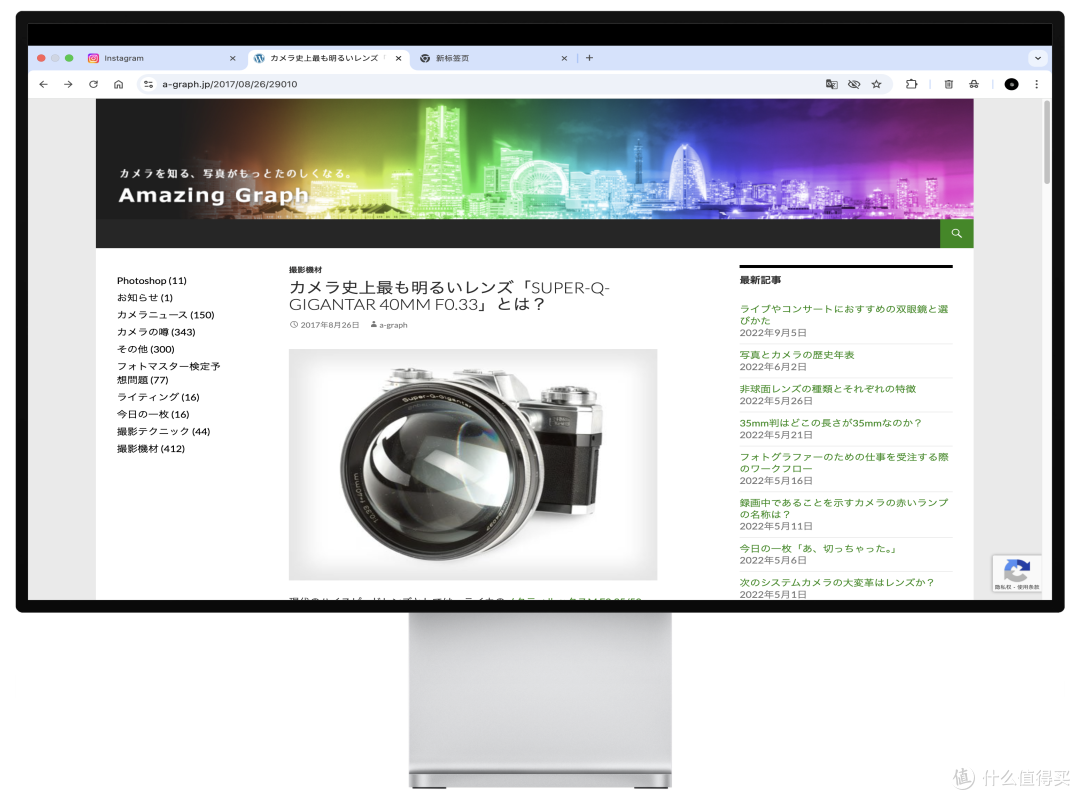Open the black profile avatar
1080x800 pixels.
(1011, 84)
